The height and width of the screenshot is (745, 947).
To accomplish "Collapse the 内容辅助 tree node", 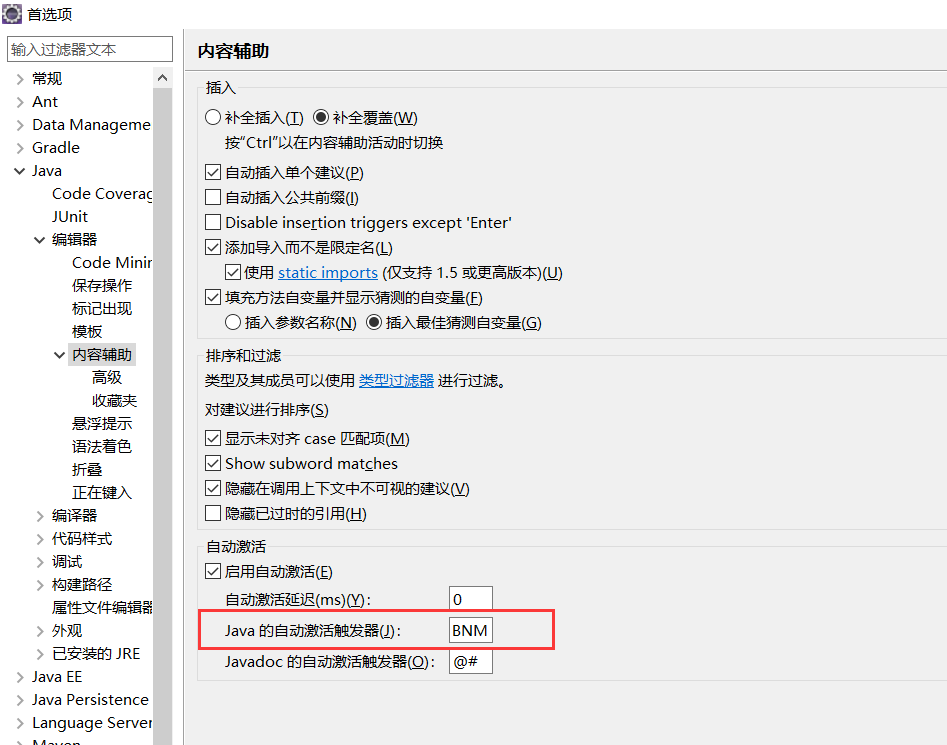I will click(x=60, y=355).
